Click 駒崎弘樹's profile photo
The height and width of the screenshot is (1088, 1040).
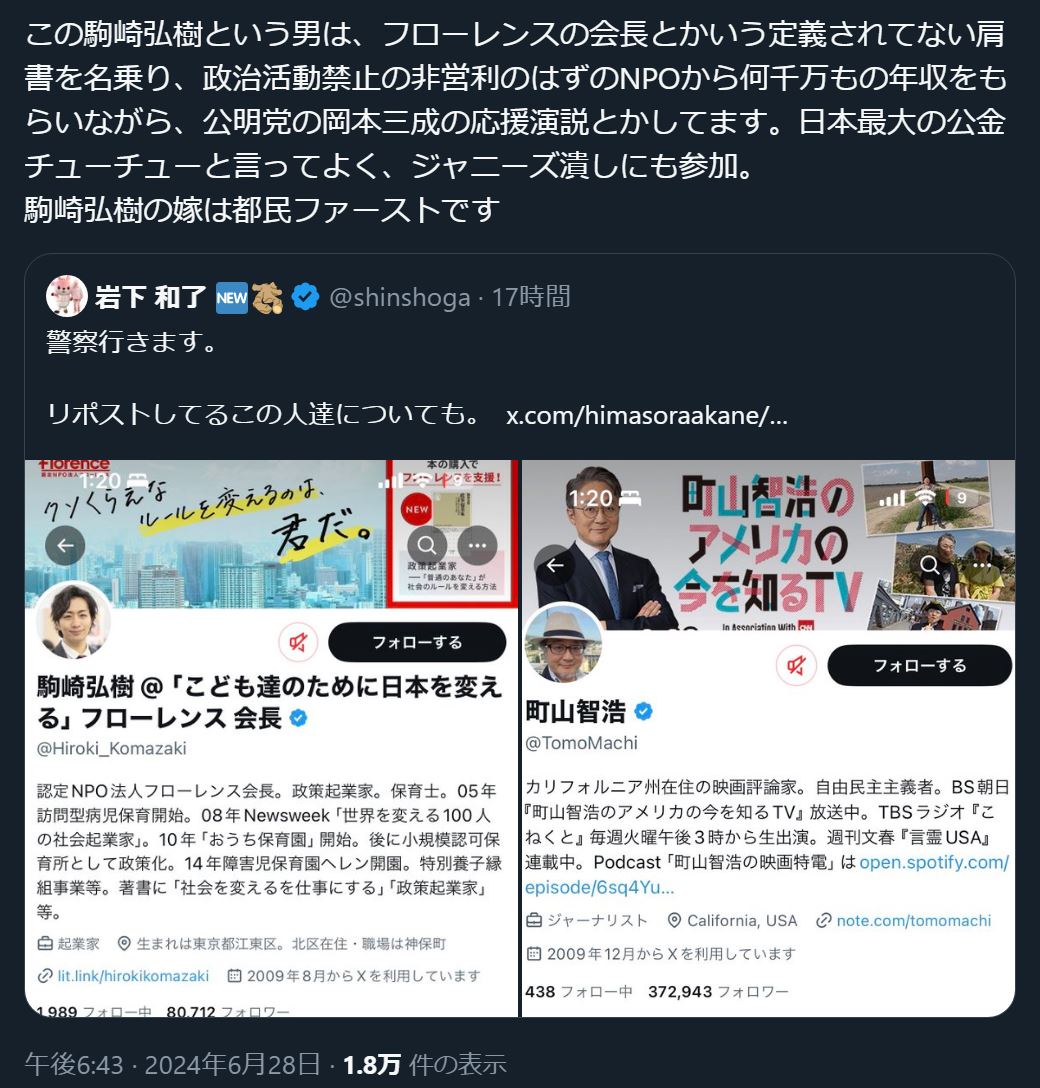click(73, 620)
